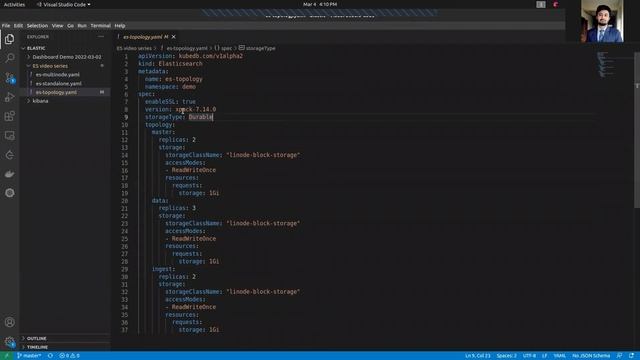Viewport: 640px width, 360px height.
Task: Open the Remote Explorer activity icon
Action: click(x=9, y=136)
